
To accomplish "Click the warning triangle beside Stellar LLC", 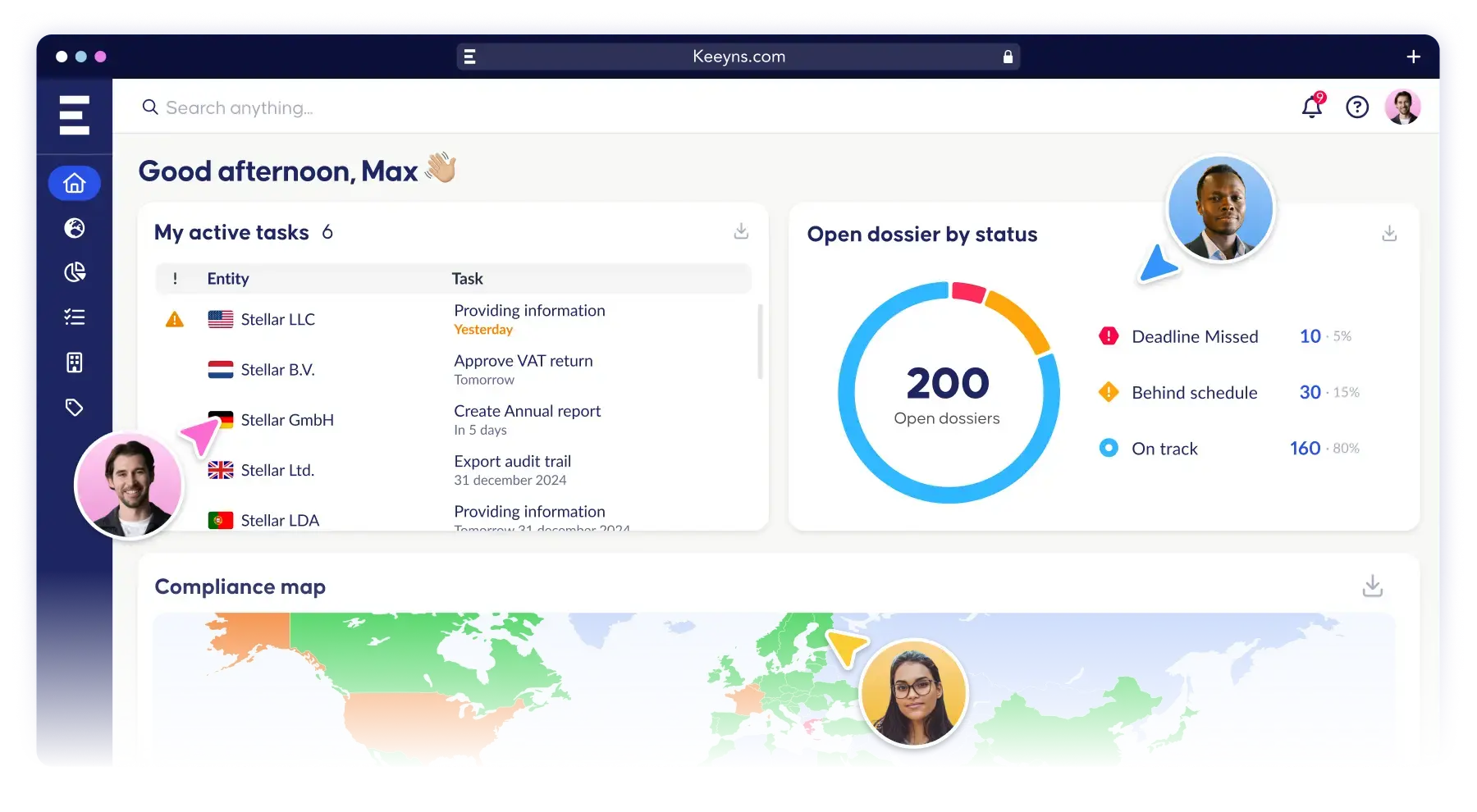I will click(x=175, y=319).
